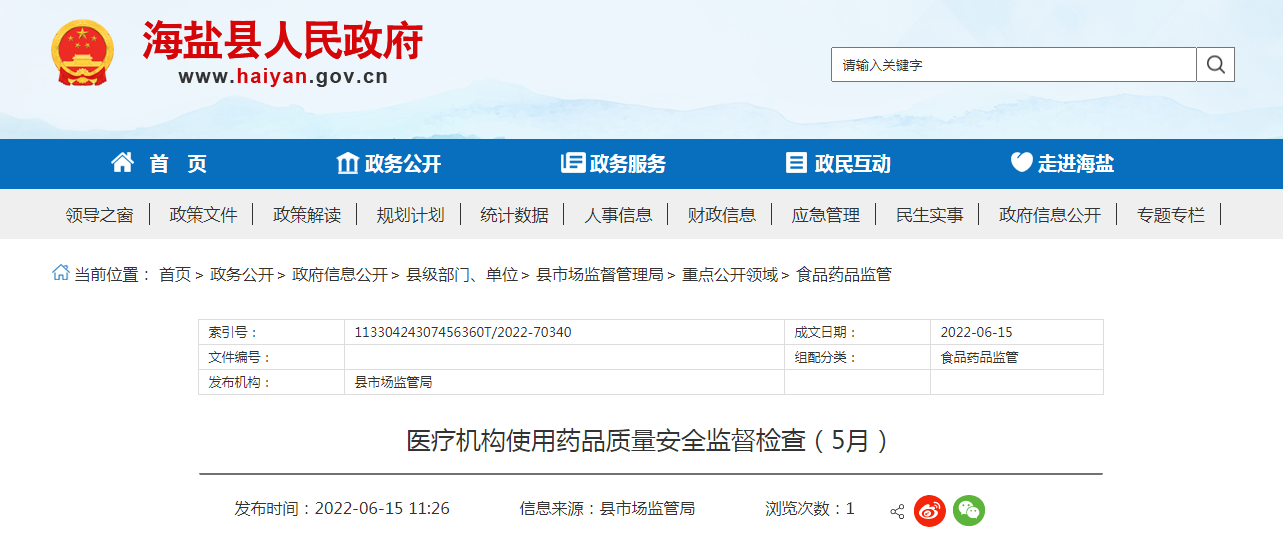This screenshot has height=539, width=1283.
Task: Open the 财政信息 sub-menu link
Action: [722, 215]
